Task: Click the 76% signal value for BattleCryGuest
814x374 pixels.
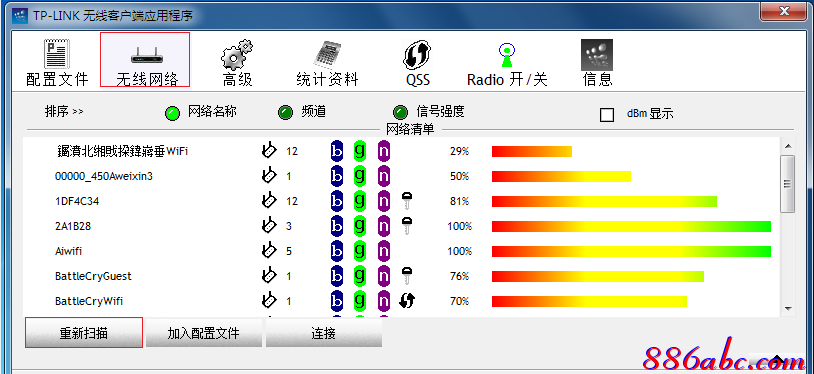Action: pyautogui.click(x=459, y=276)
